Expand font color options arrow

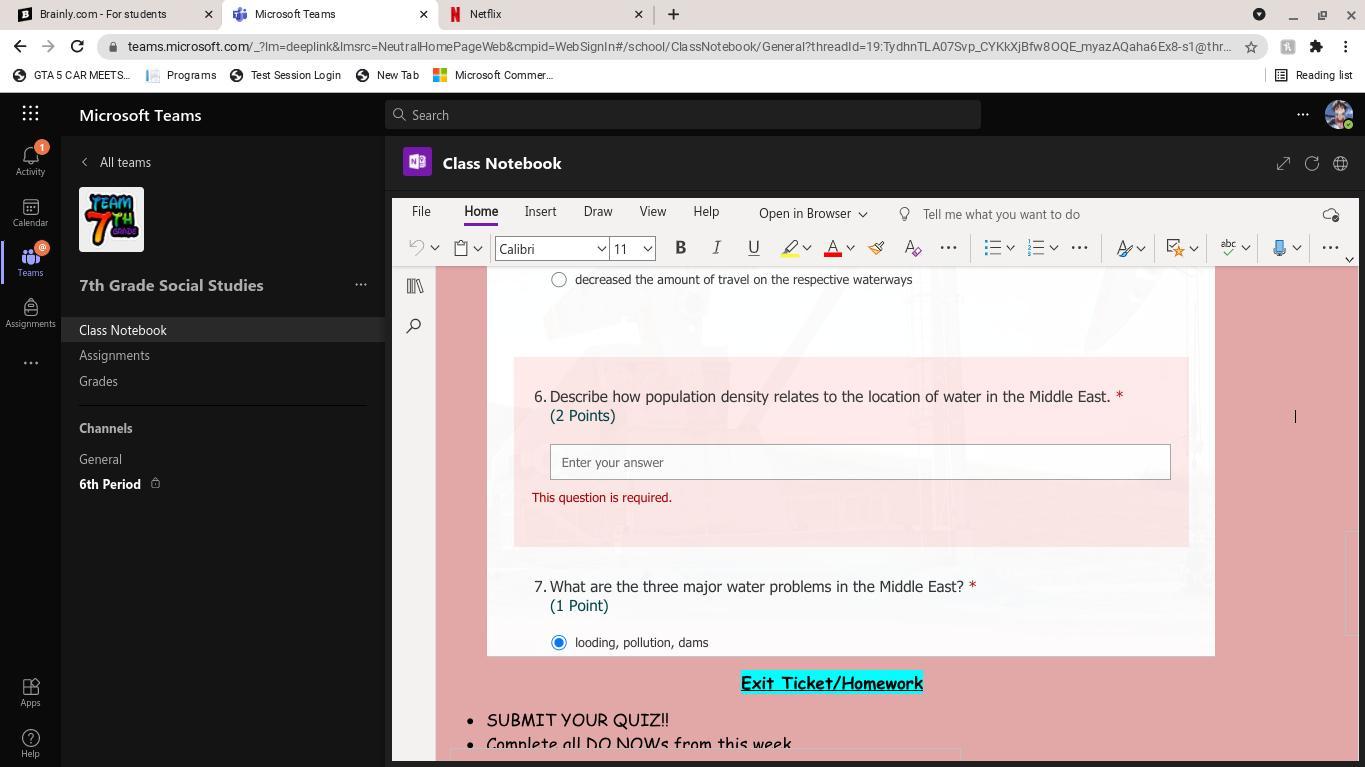(x=850, y=248)
